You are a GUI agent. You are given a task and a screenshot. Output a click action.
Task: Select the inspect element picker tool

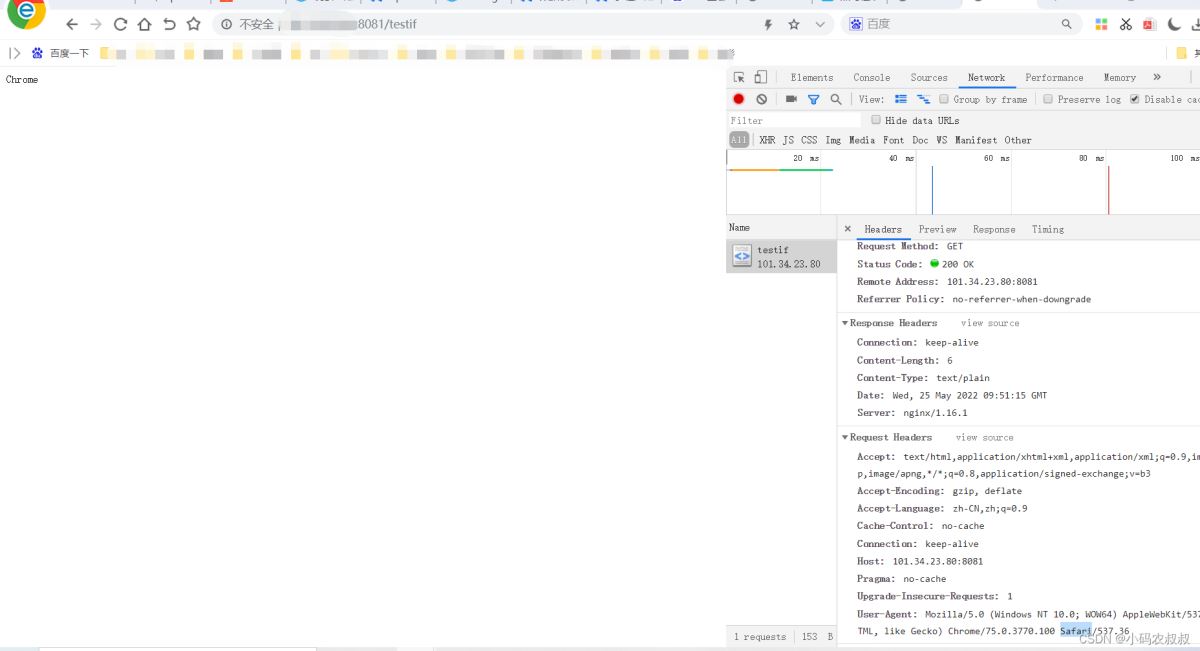pos(739,77)
